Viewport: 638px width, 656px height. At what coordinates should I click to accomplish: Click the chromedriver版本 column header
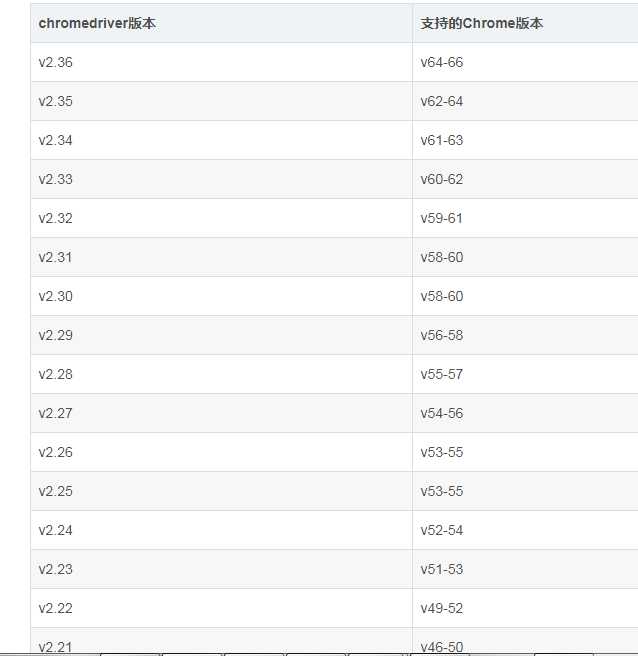tap(222, 23)
